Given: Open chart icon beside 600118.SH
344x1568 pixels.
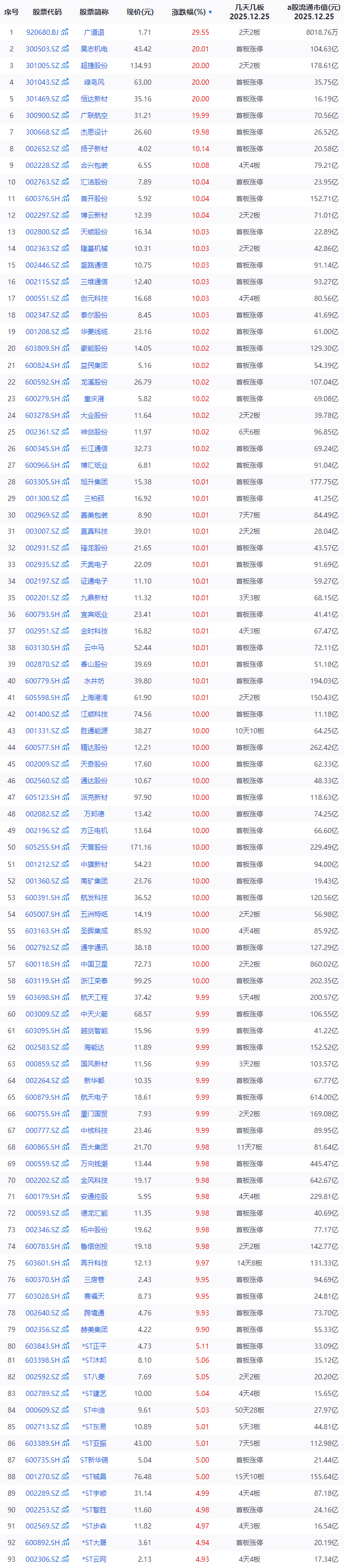Looking at the screenshot, I should tap(65, 964).
